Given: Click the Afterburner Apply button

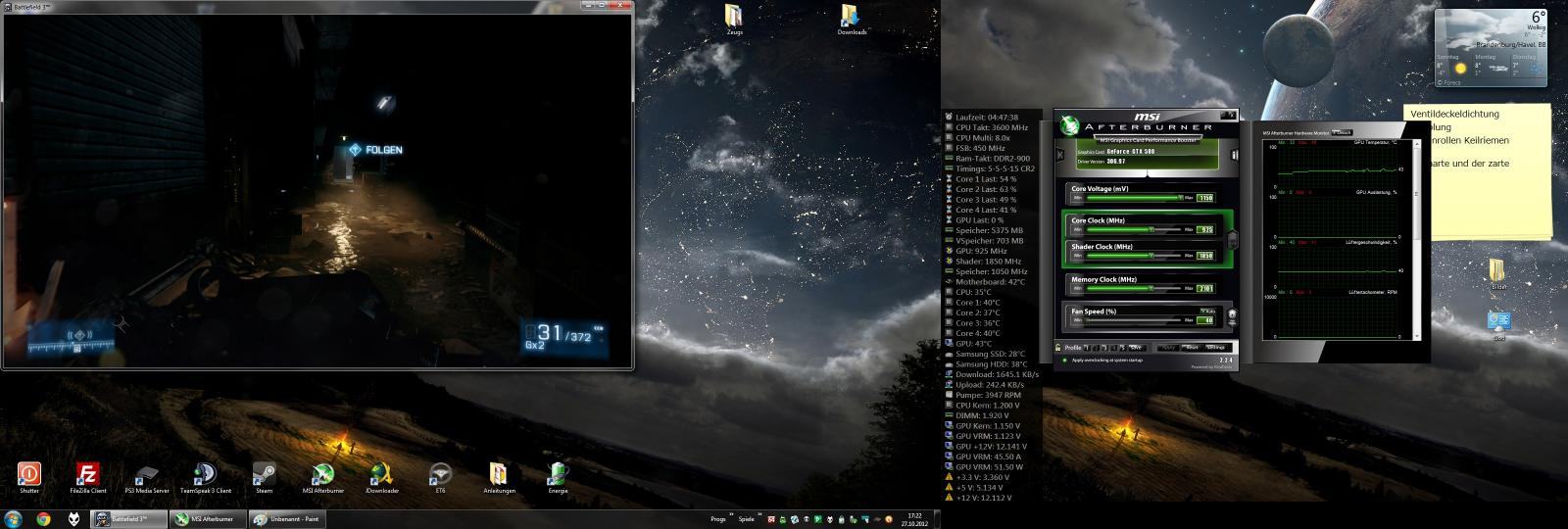Looking at the screenshot, I should click(x=1168, y=347).
